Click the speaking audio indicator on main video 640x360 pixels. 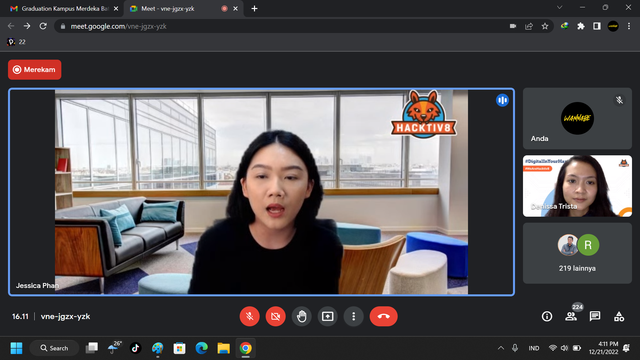point(502,100)
